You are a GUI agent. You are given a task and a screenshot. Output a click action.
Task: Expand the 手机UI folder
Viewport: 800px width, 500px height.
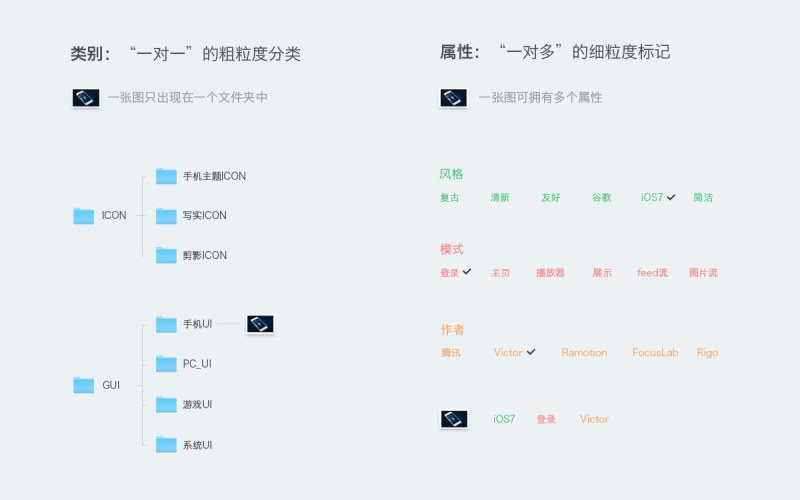pos(166,324)
